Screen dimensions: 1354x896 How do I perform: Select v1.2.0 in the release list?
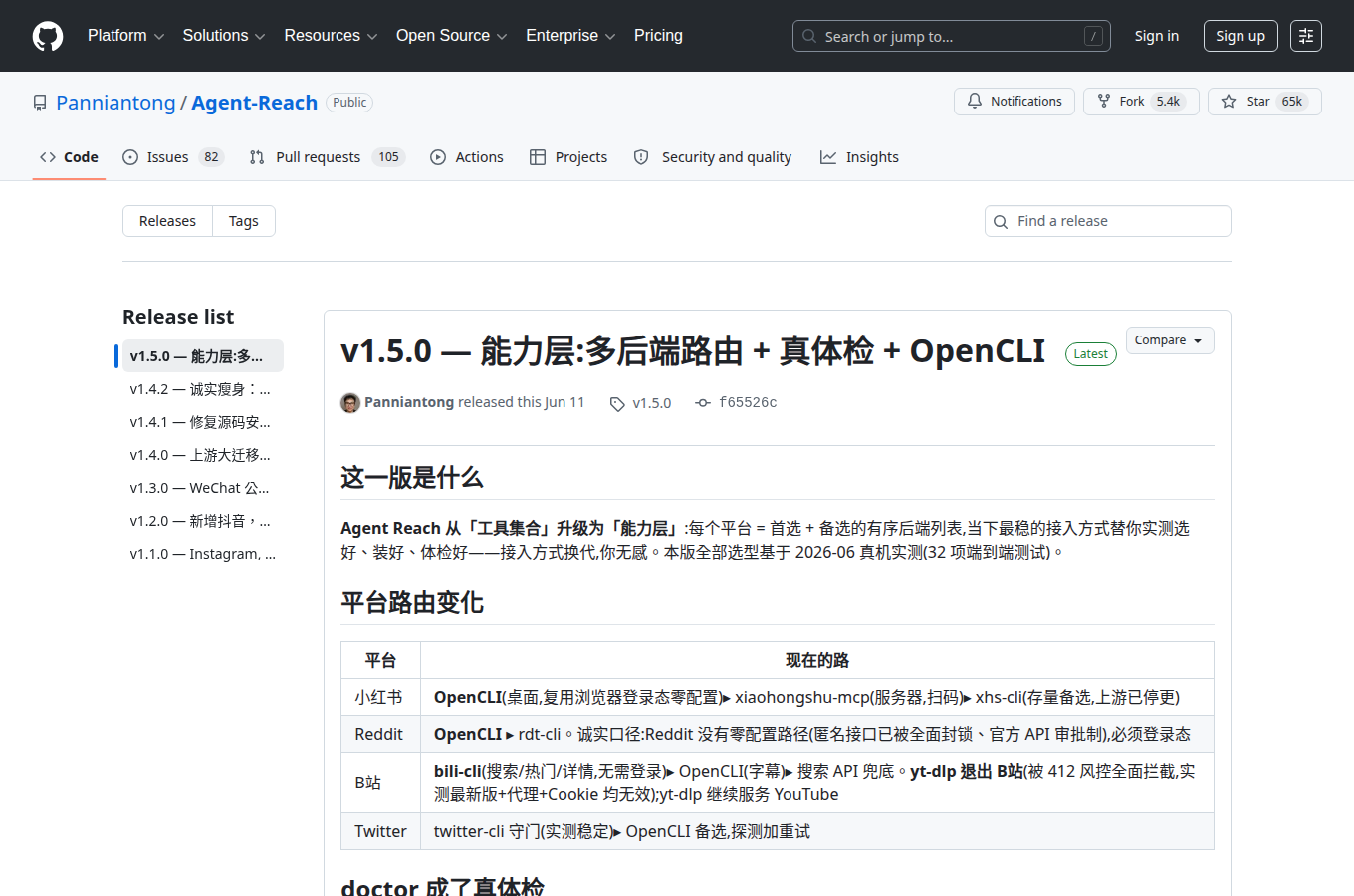point(203,521)
